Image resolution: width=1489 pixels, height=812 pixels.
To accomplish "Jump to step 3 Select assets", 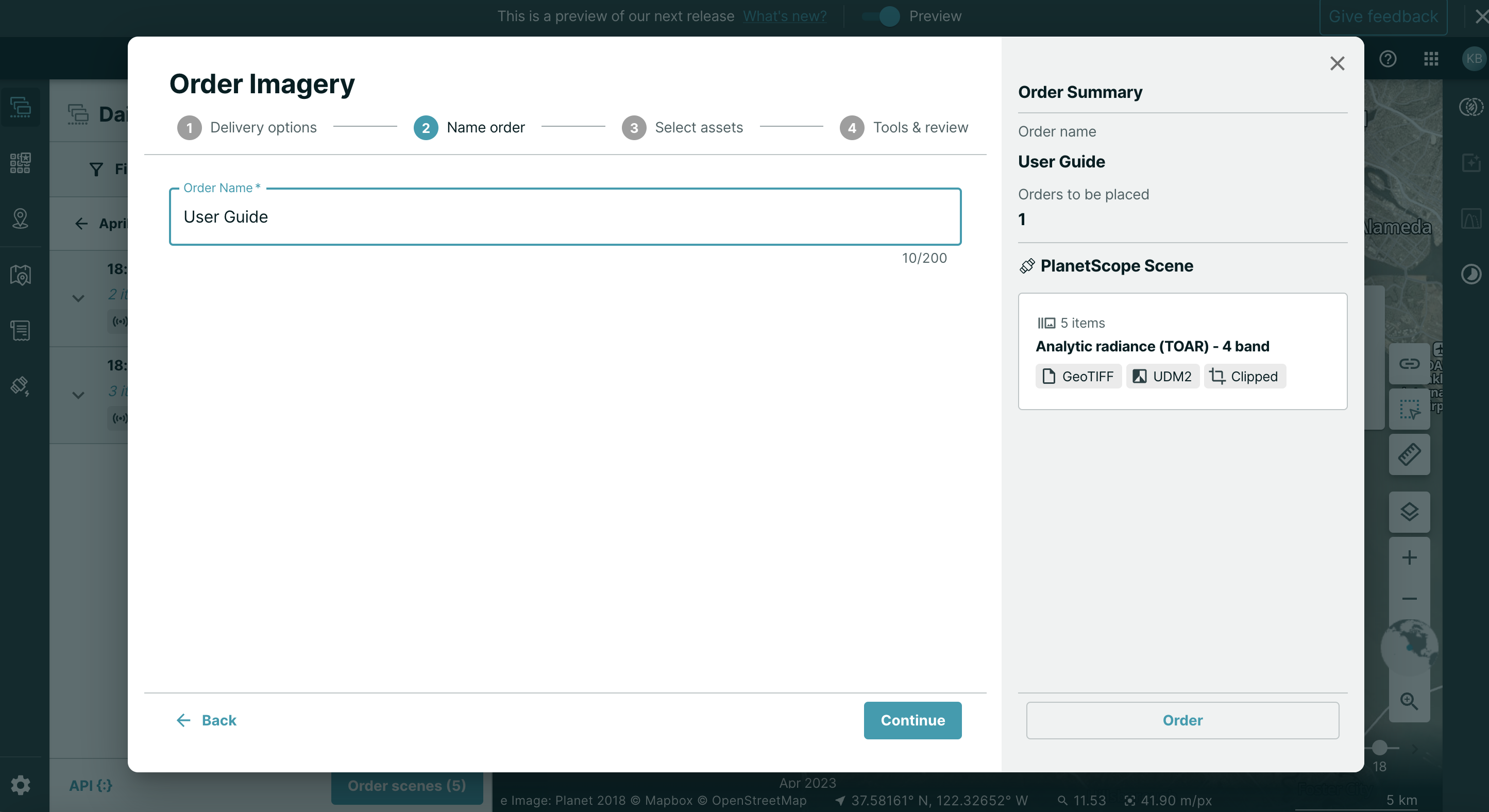I will click(x=682, y=128).
